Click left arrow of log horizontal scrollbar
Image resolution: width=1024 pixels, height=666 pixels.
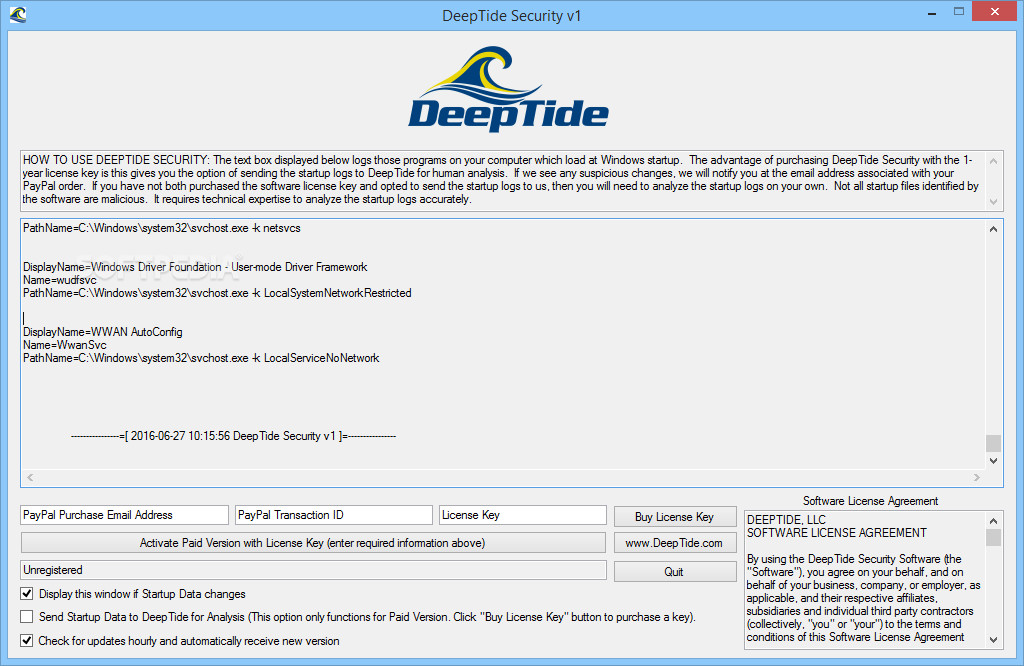30,478
